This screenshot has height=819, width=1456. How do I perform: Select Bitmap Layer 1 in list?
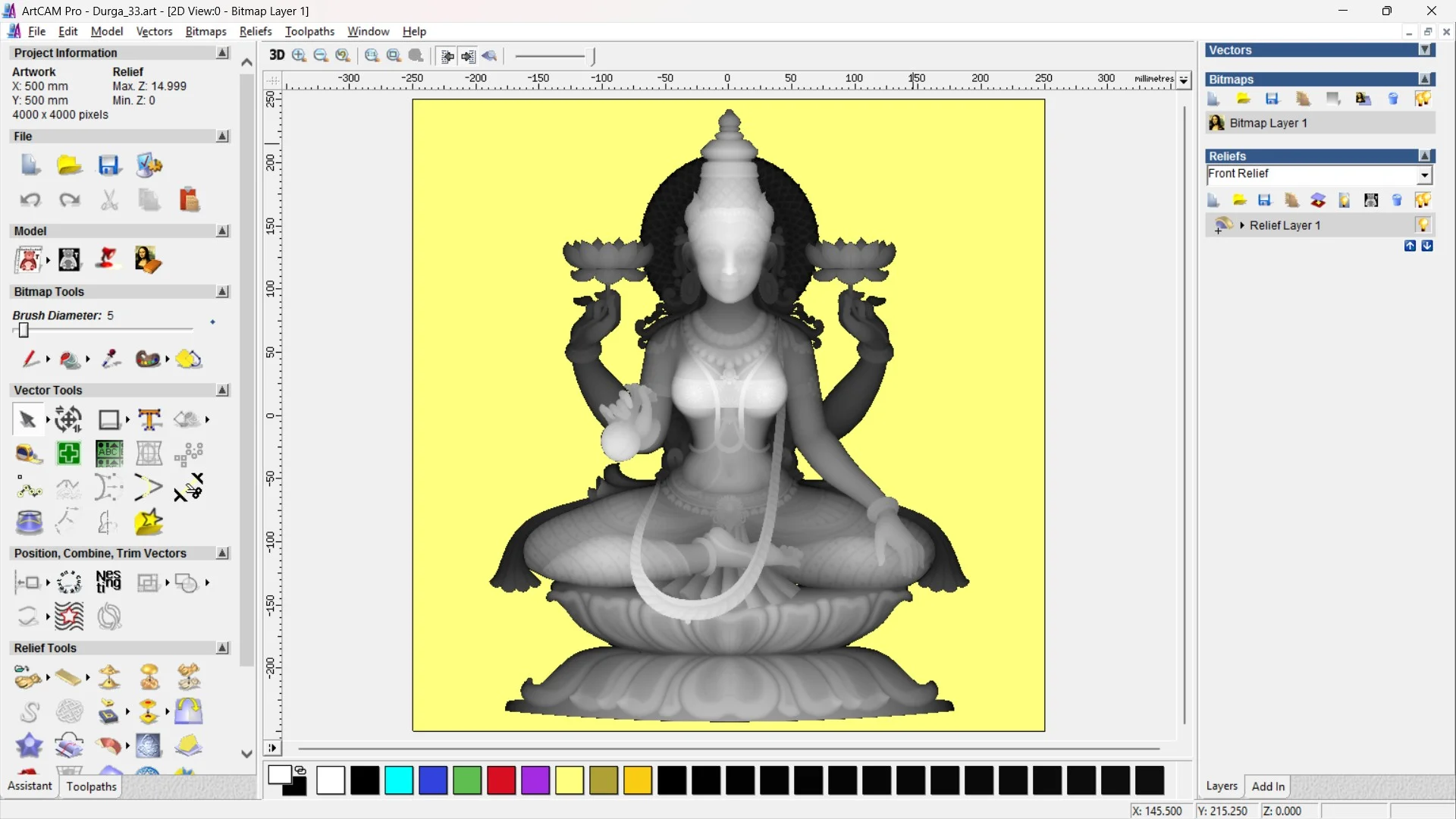[x=1268, y=123]
